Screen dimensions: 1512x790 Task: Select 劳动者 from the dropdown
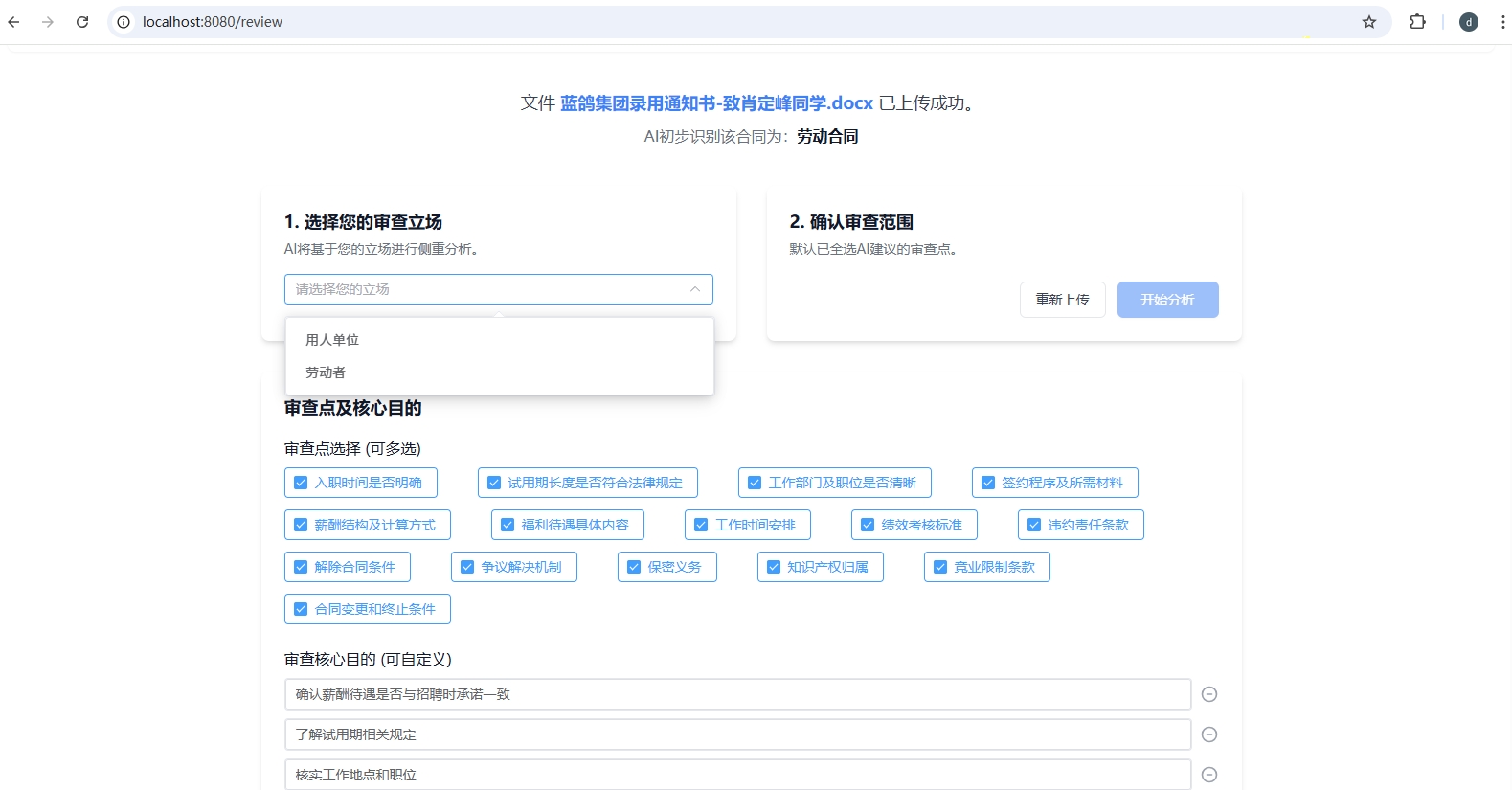500,372
